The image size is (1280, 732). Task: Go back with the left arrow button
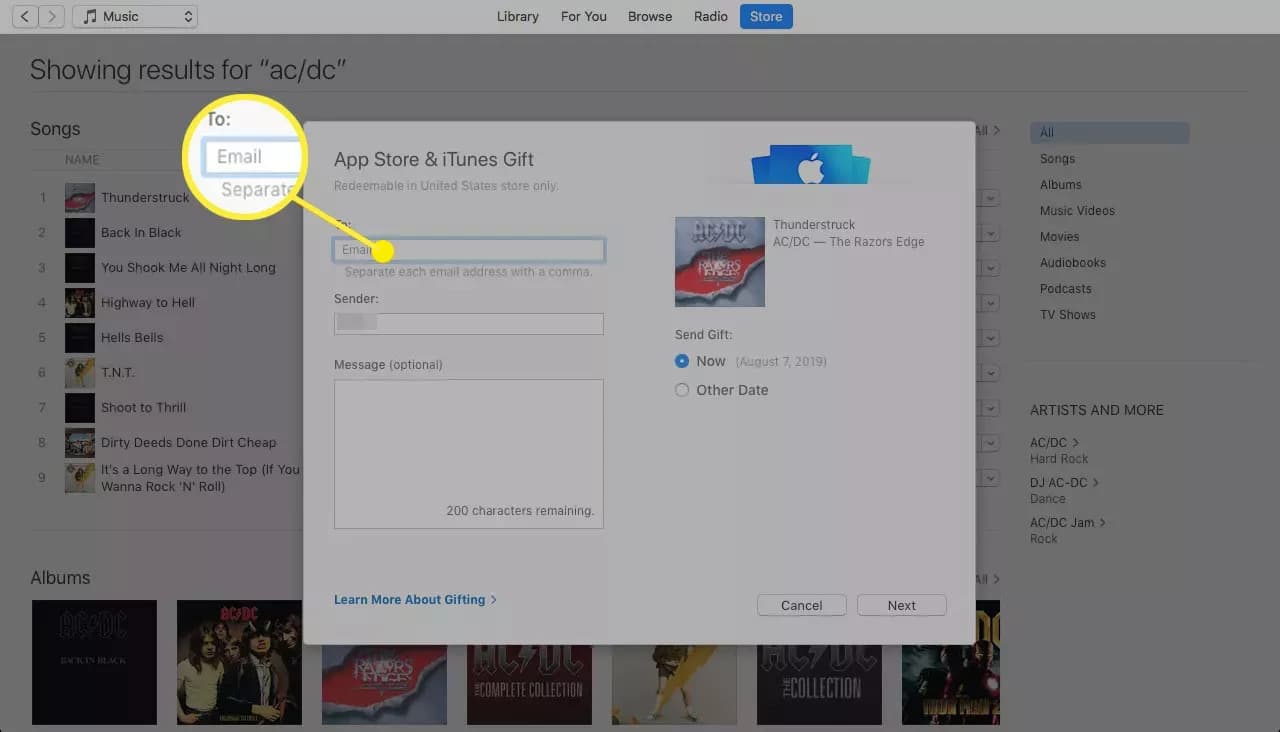(x=24, y=16)
